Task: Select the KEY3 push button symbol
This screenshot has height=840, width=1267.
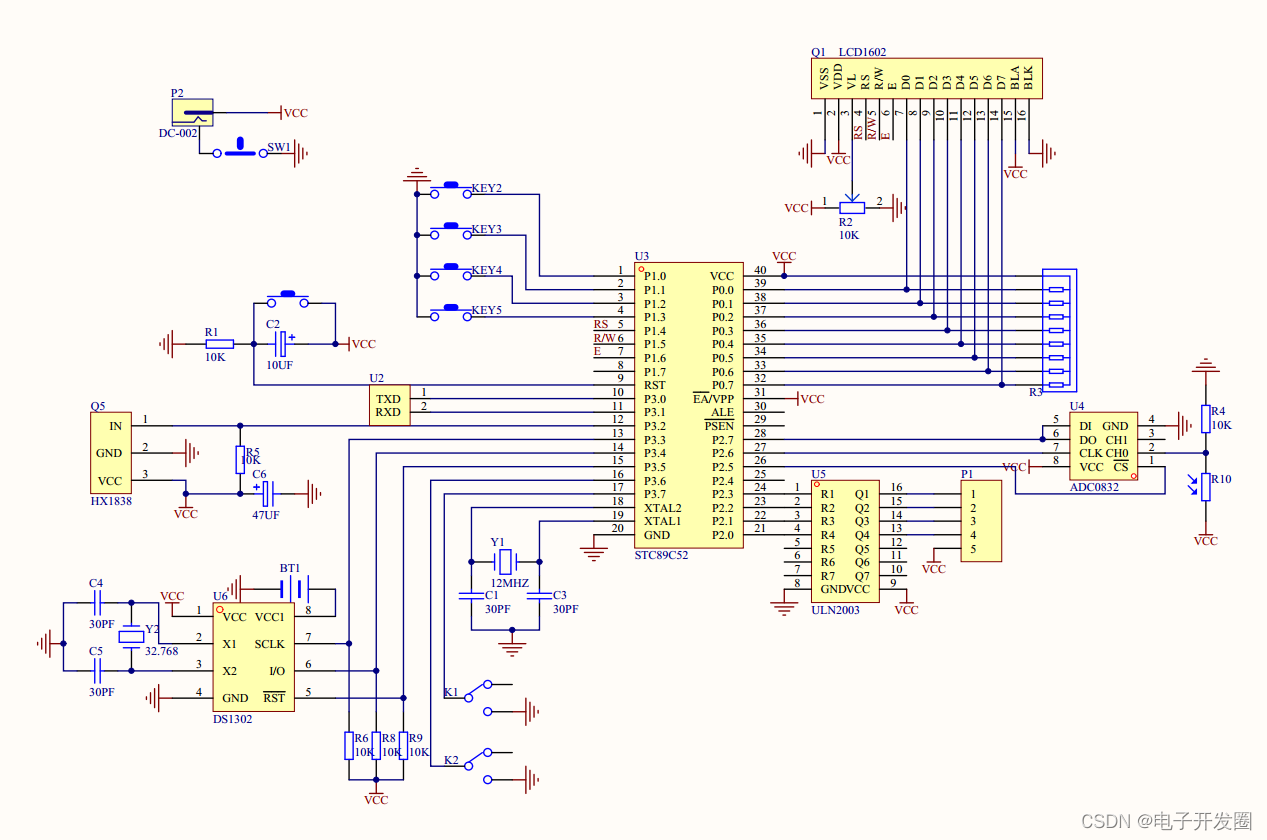Action: point(451,231)
